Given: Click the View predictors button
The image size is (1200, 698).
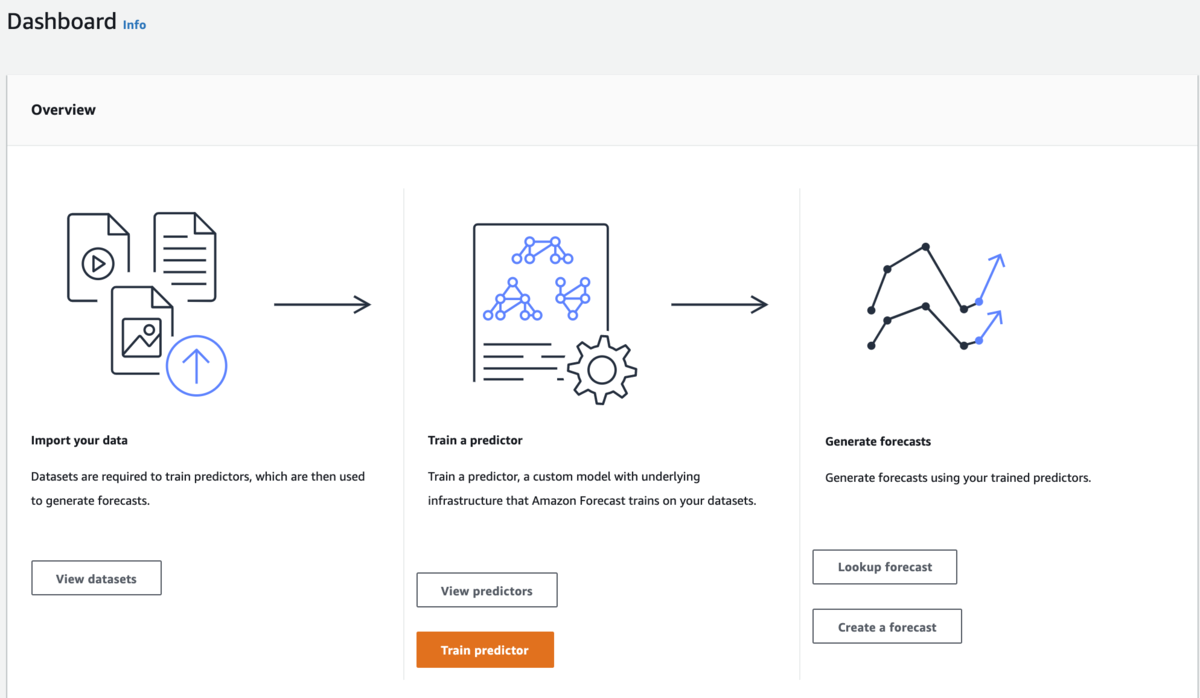Looking at the screenshot, I should (x=487, y=591).
